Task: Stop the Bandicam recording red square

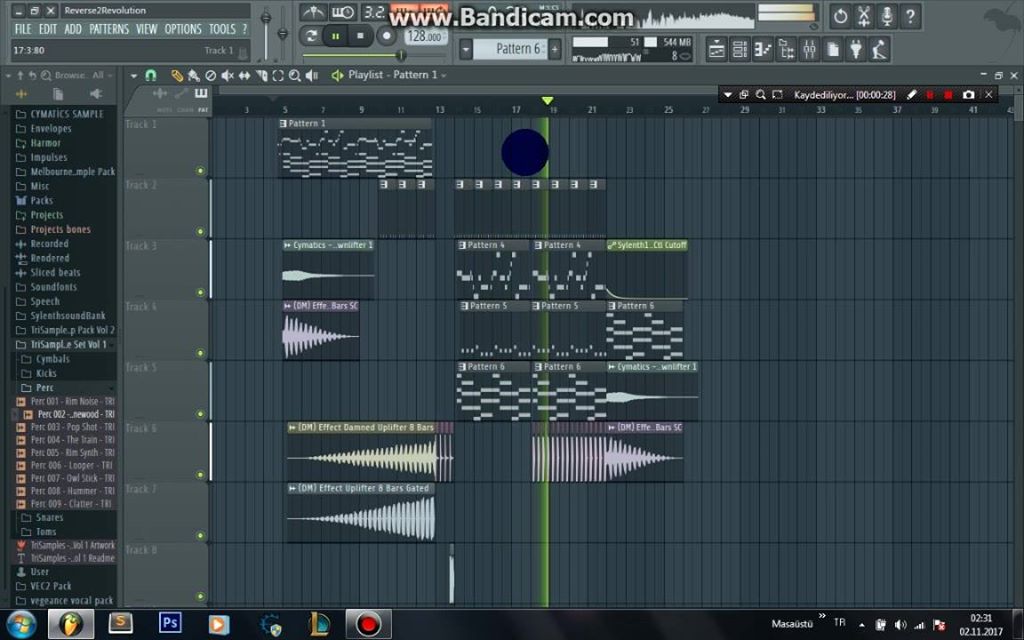Action: click(948, 95)
